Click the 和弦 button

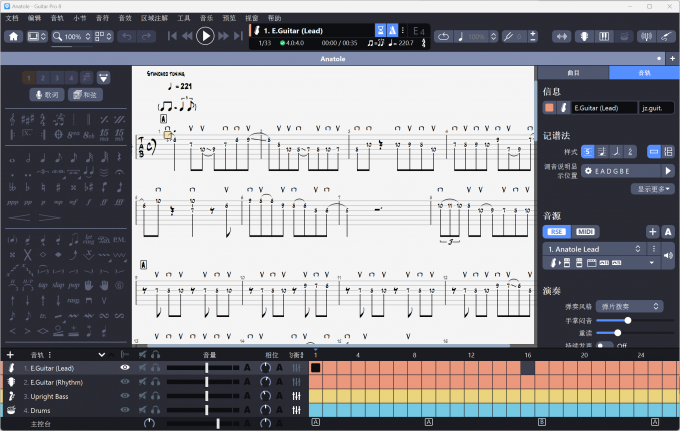pyautogui.click(x=86, y=95)
